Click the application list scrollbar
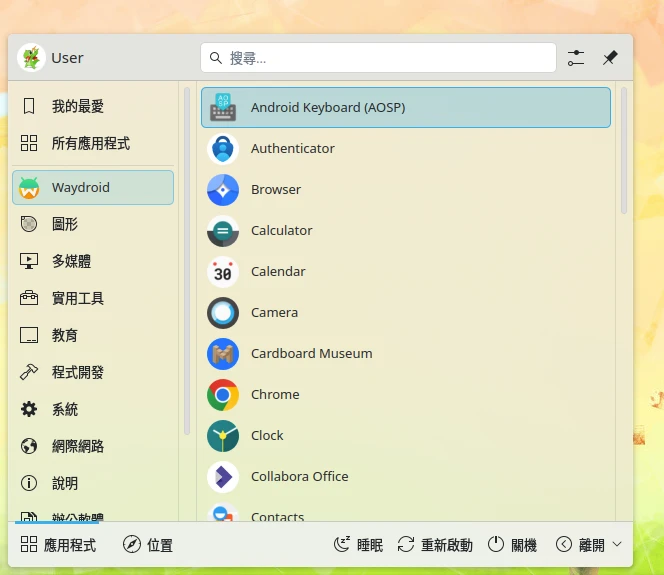Image resolution: width=664 pixels, height=575 pixels. [x=623, y=151]
